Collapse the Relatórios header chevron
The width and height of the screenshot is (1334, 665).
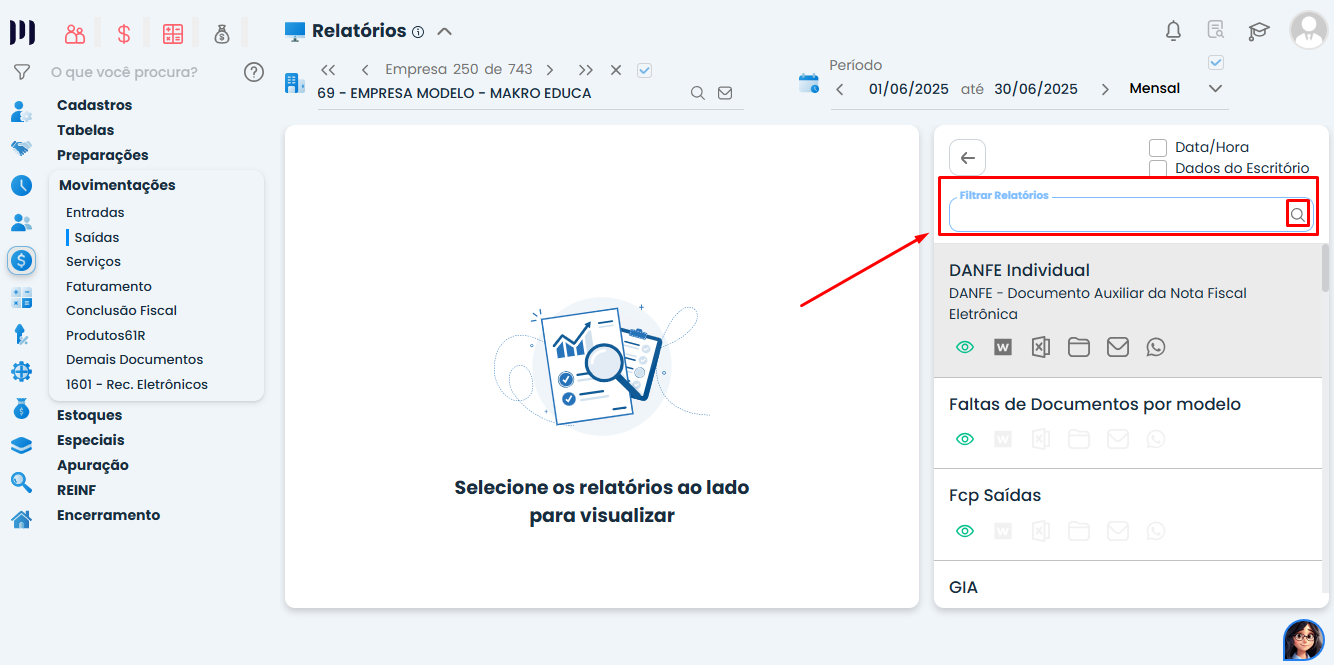click(x=443, y=30)
